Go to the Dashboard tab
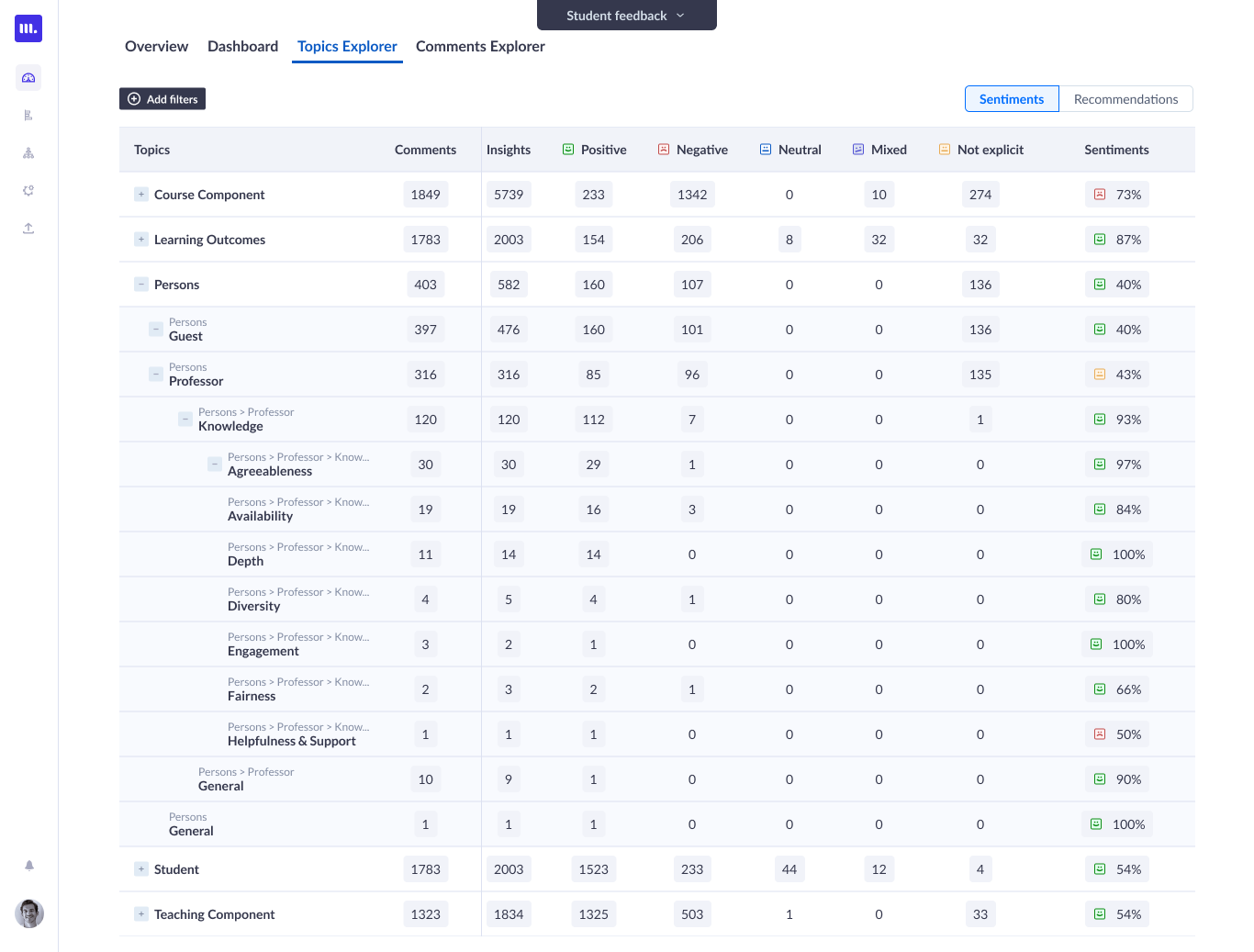The width and height of the screenshot is (1254, 952). [x=242, y=47]
